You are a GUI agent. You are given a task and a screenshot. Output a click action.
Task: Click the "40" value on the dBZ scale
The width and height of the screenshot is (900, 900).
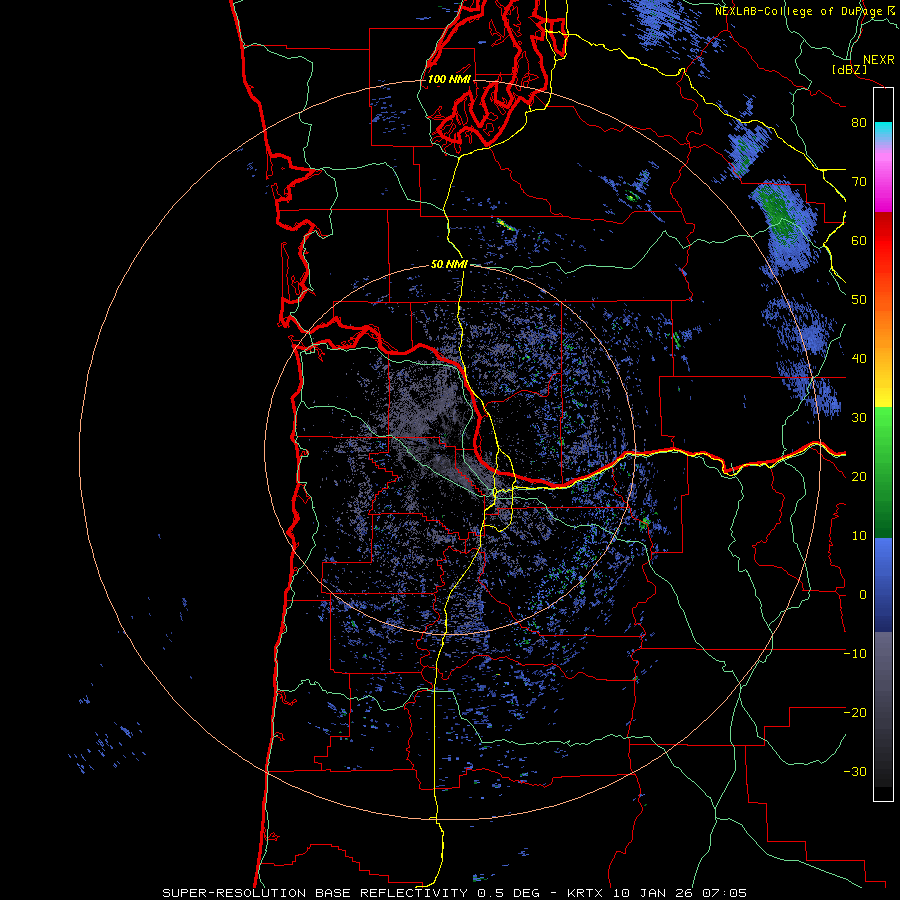coord(859,359)
